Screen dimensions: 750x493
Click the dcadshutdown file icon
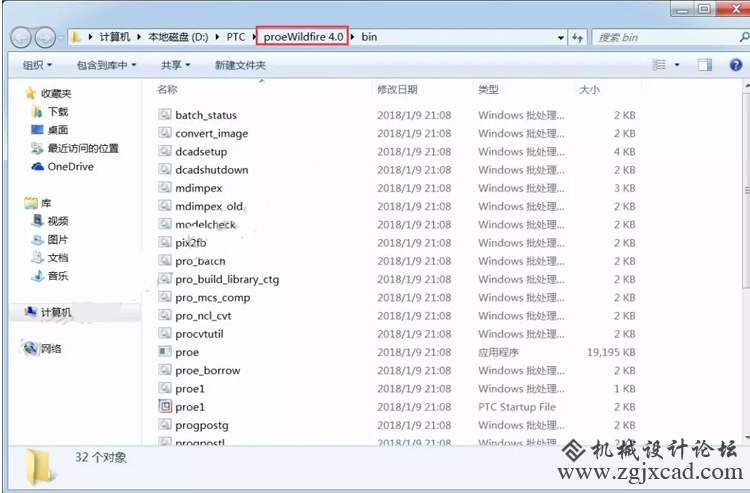[165, 169]
